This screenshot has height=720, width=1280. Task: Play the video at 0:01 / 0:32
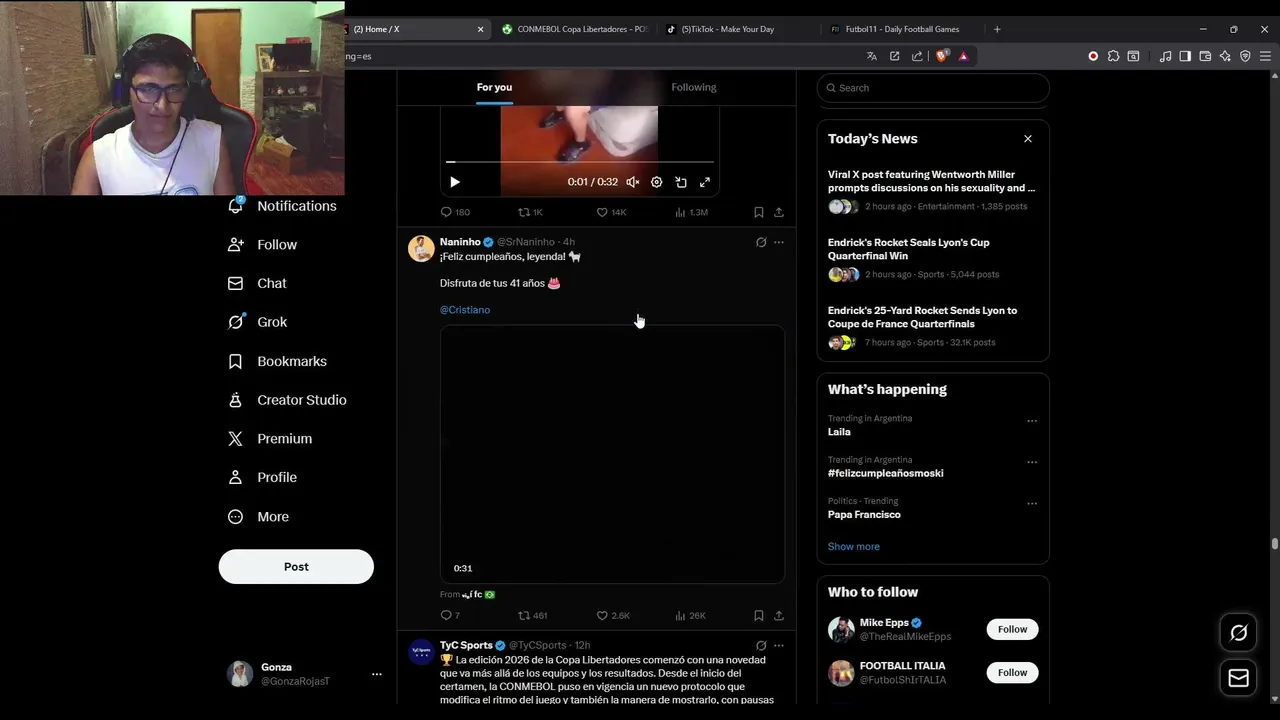click(x=455, y=182)
